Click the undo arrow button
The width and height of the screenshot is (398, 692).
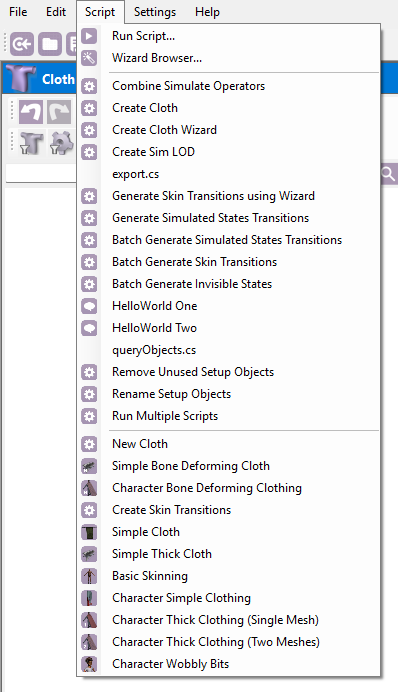(x=31, y=112)
